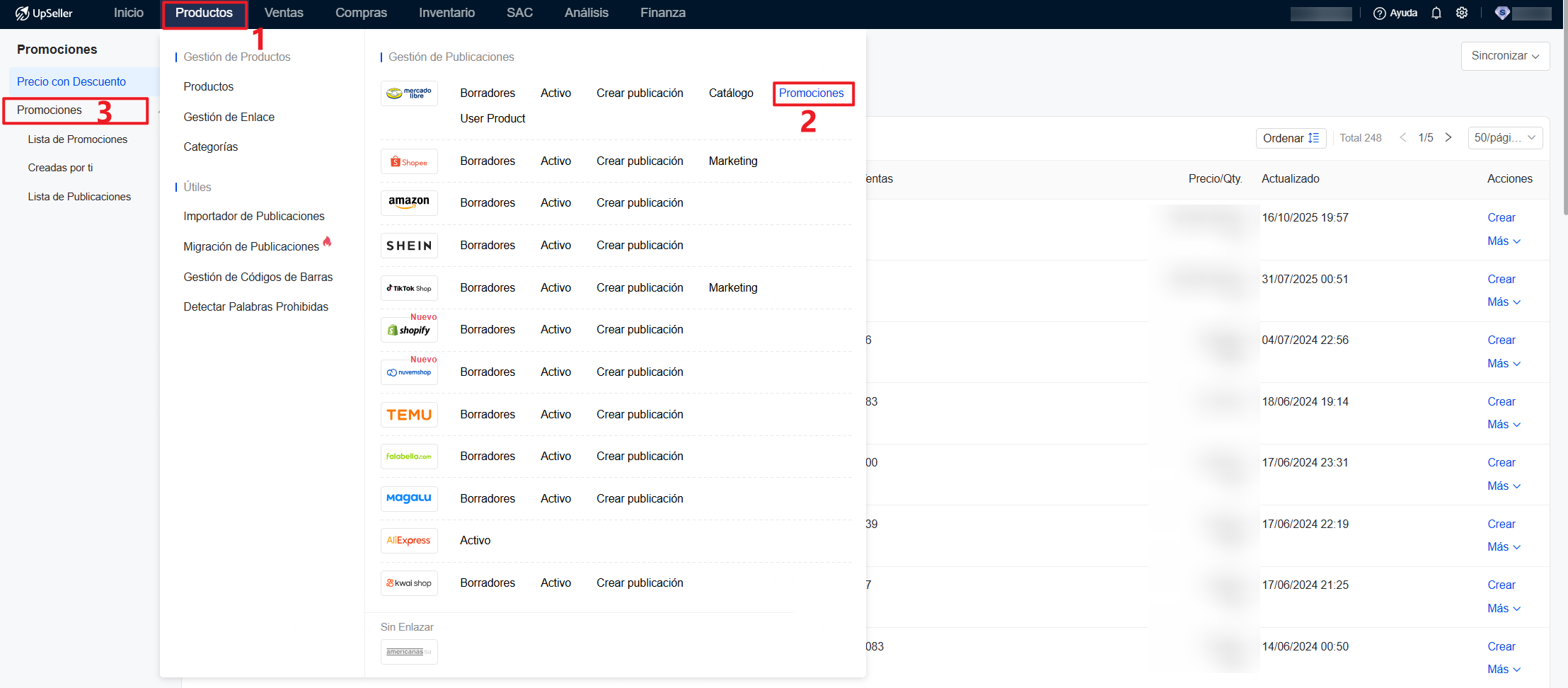This screenshot has width=1568, height=688.
Task: Click the Shopee marketplace logo
Action: click(x=409, y=162)
